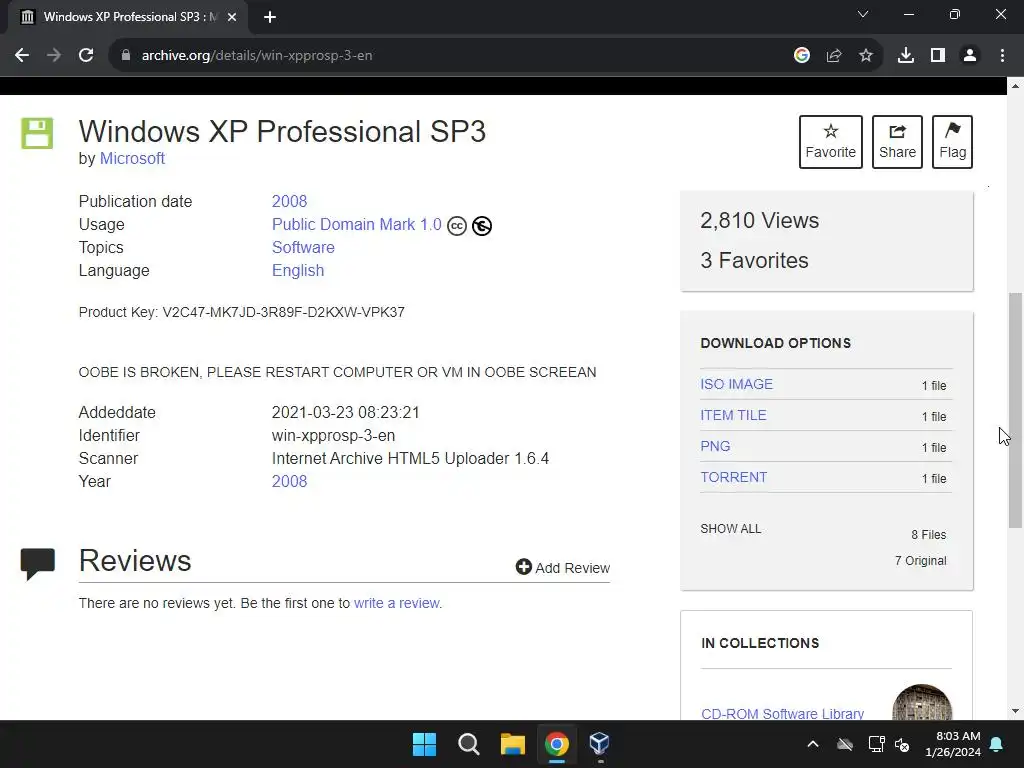This screenshot has height=768, width=1024.
Task: Click the Favorite button
Action: pos(831,142)
